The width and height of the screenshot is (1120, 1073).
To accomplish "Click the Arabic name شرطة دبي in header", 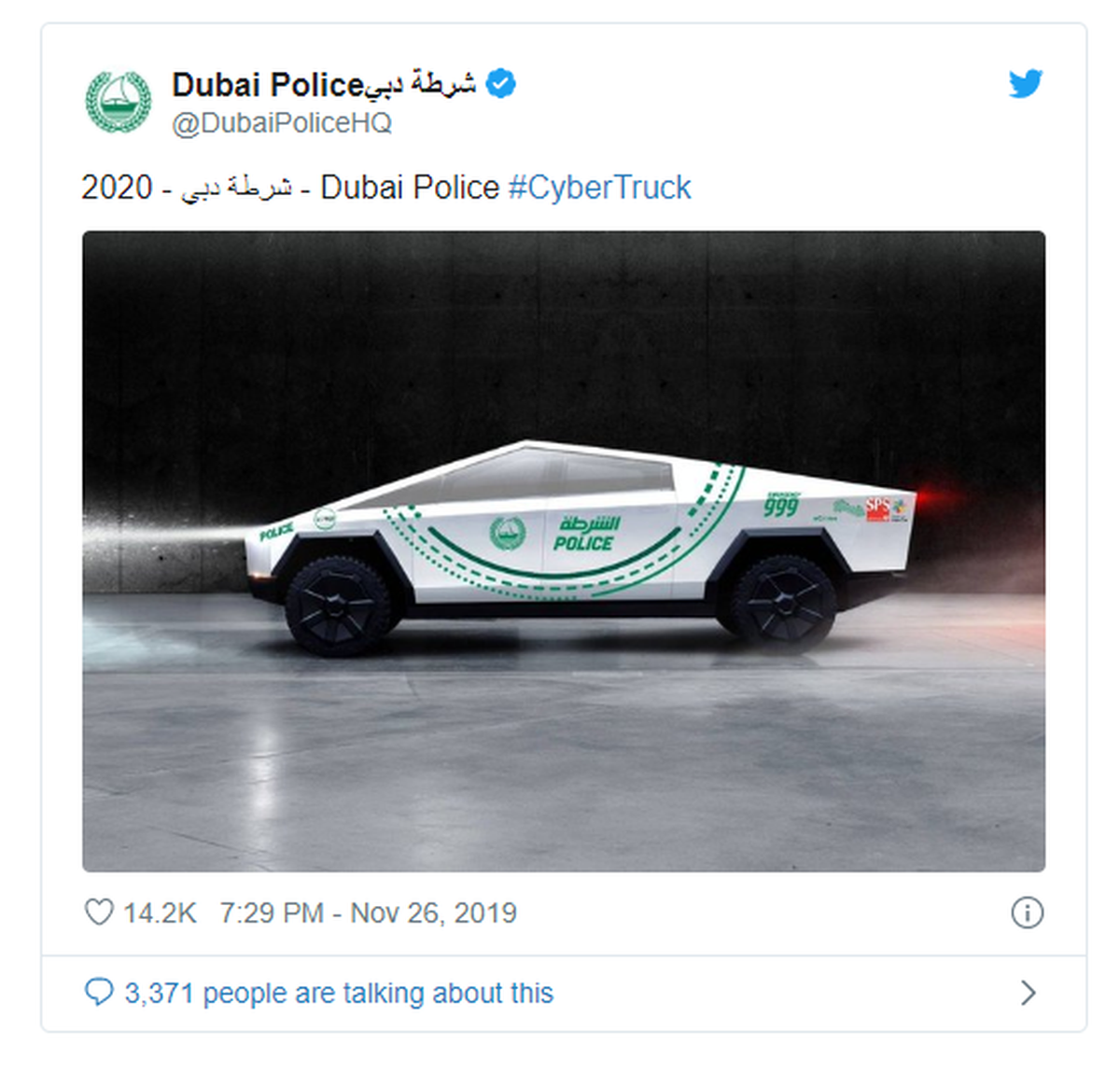I will click(x=420, y=84).
